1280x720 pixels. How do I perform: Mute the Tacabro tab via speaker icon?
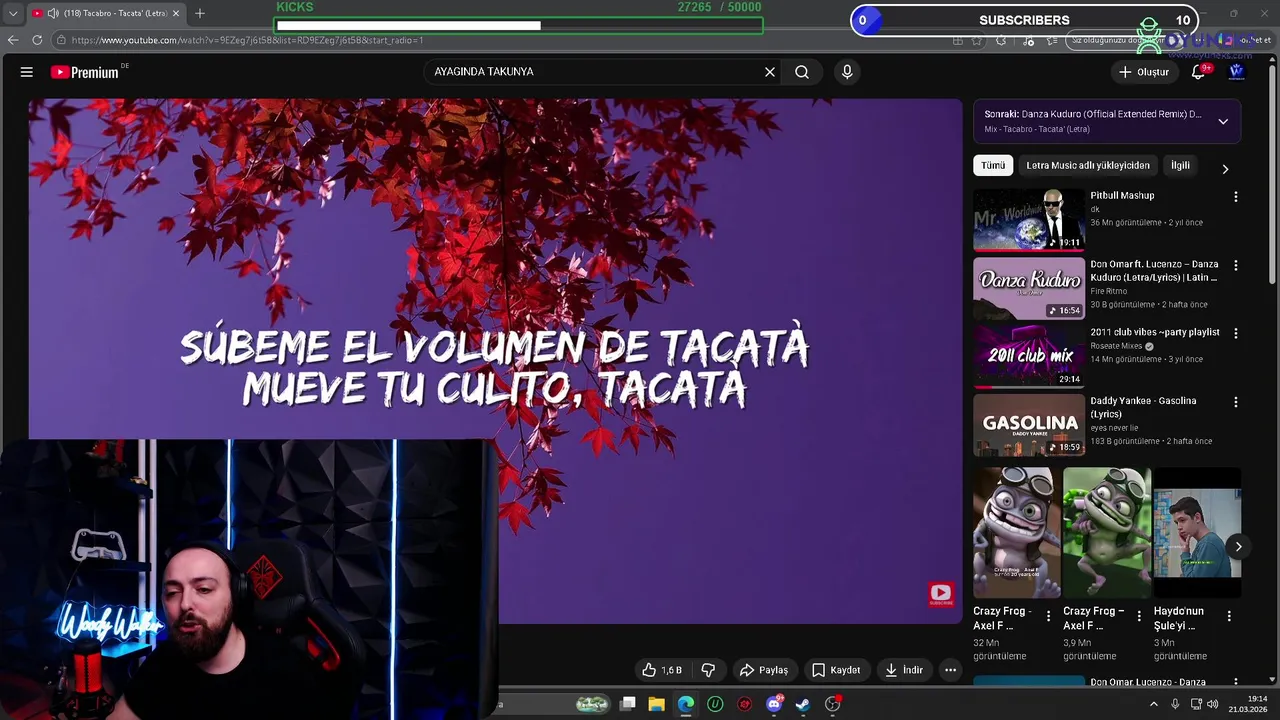click(52, 13)
